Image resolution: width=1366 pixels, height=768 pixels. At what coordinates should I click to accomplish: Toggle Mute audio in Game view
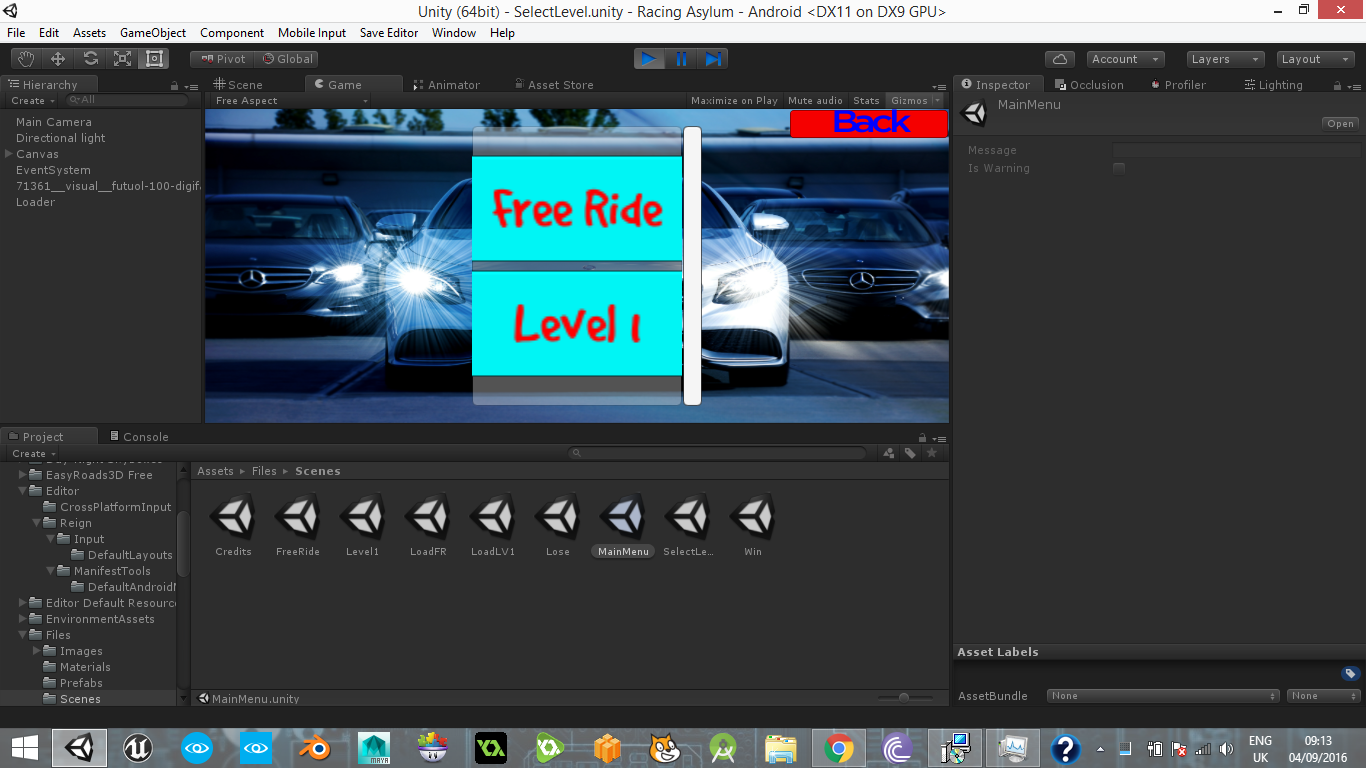point(815,101)
